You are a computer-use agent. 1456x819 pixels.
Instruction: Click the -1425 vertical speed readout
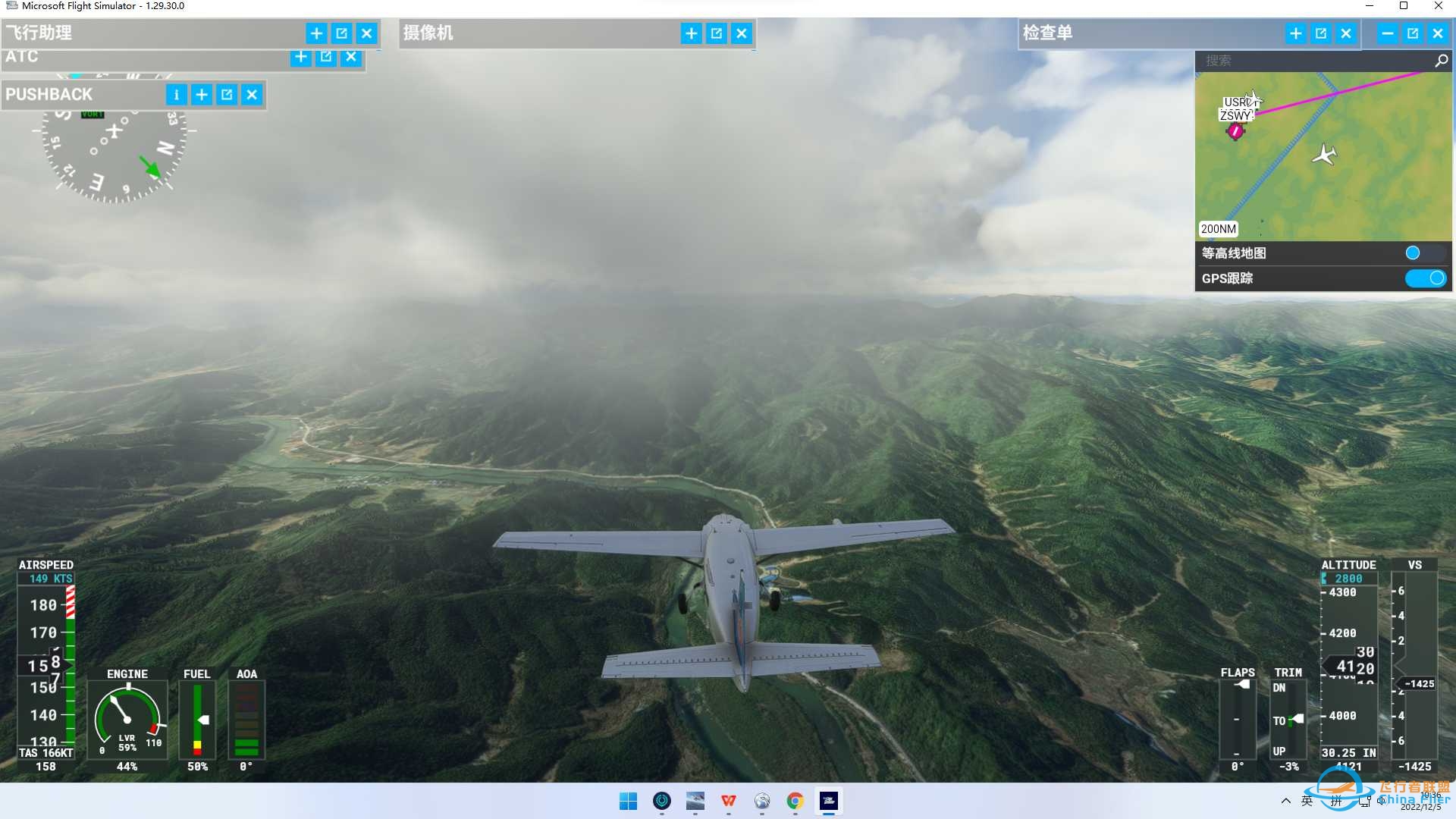point(1414,767)
